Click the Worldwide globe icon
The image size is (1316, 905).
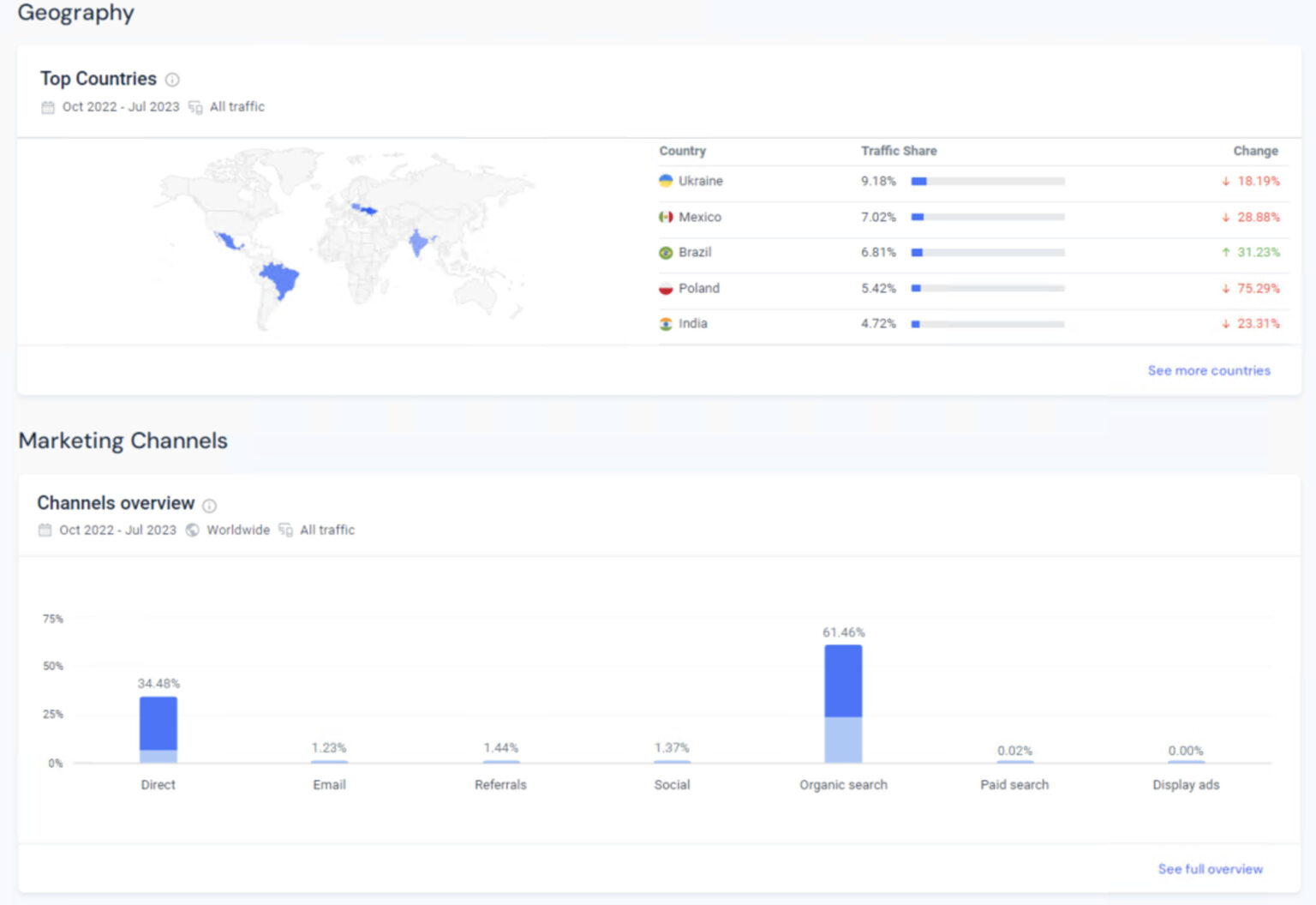pyautogui.click(x=193, y=530)
